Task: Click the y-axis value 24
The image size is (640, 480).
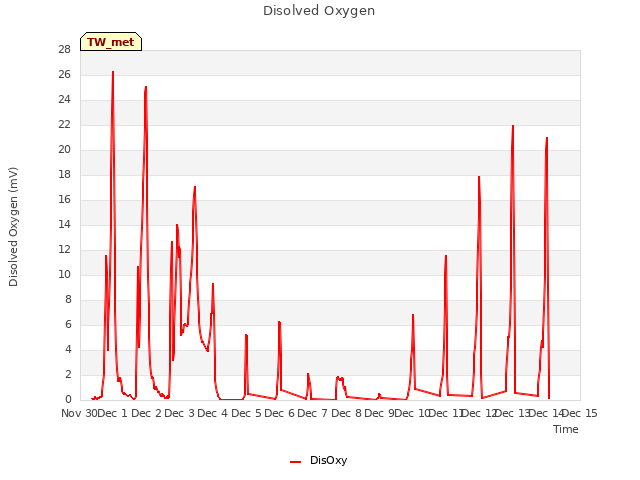Action: pos(64,100)
